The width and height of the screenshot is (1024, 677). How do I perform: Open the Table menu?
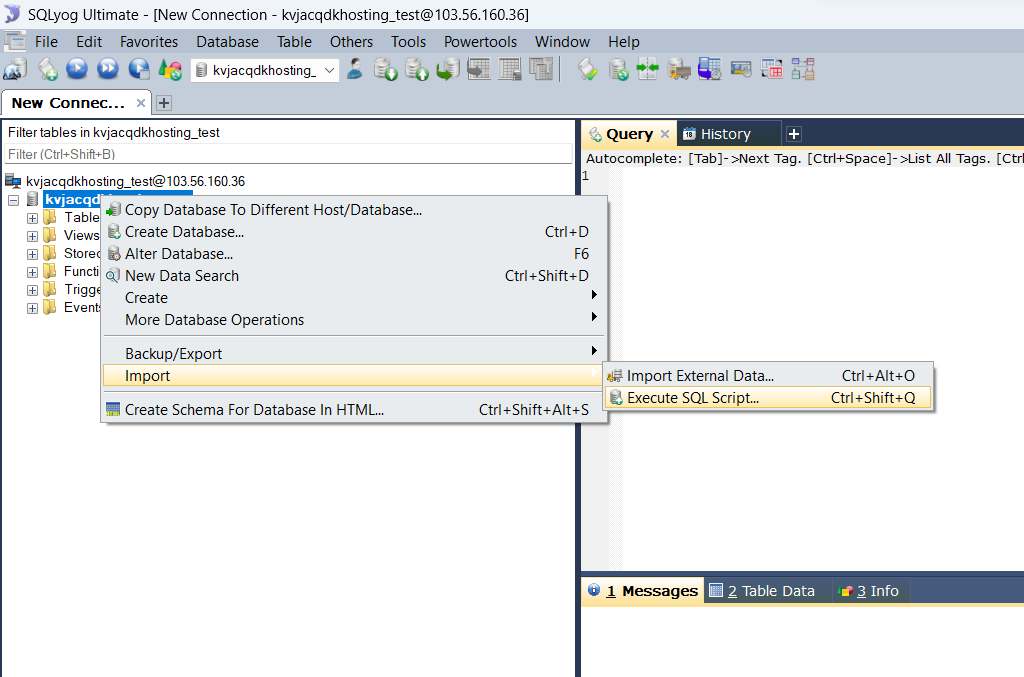click(294, 42)
